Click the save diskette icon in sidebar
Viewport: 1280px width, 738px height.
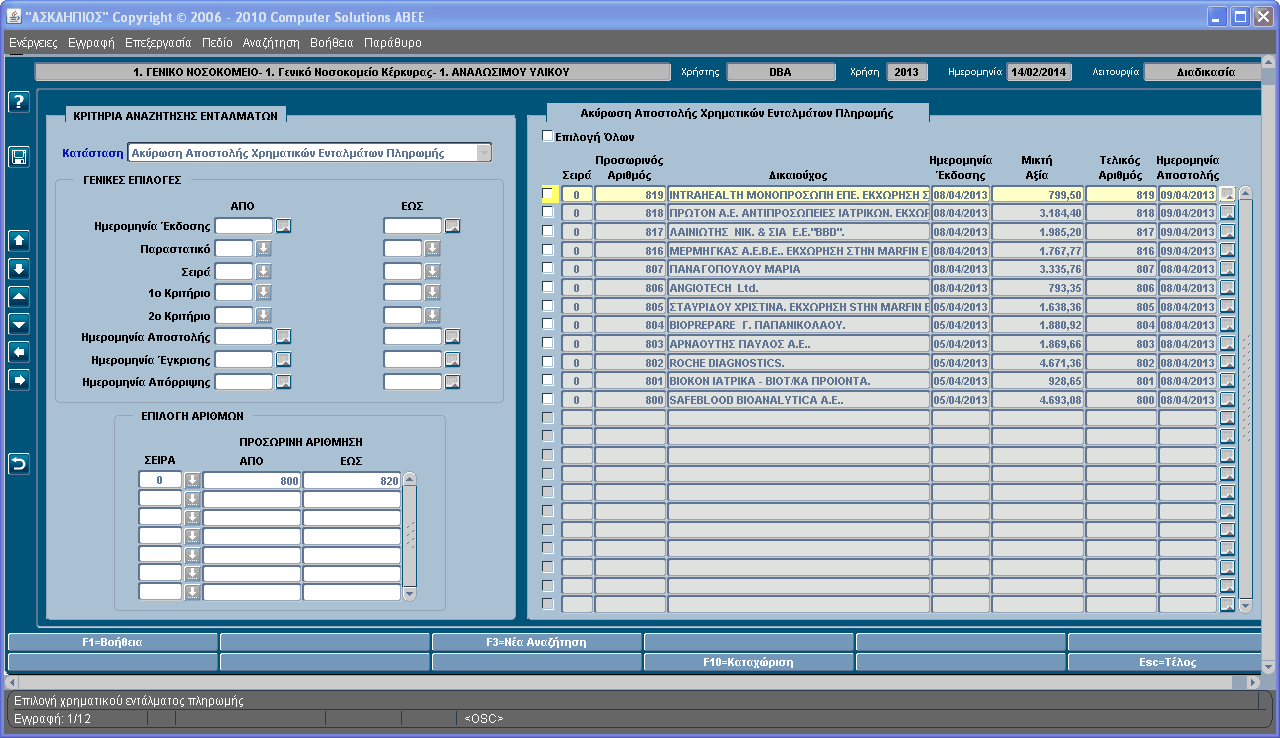(18, 156)
